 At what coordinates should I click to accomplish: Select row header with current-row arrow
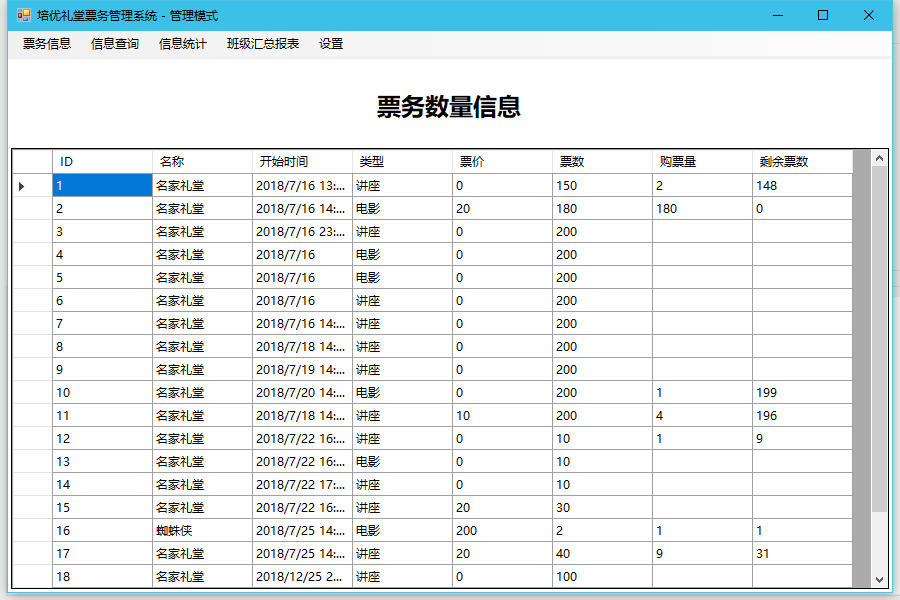32,186
